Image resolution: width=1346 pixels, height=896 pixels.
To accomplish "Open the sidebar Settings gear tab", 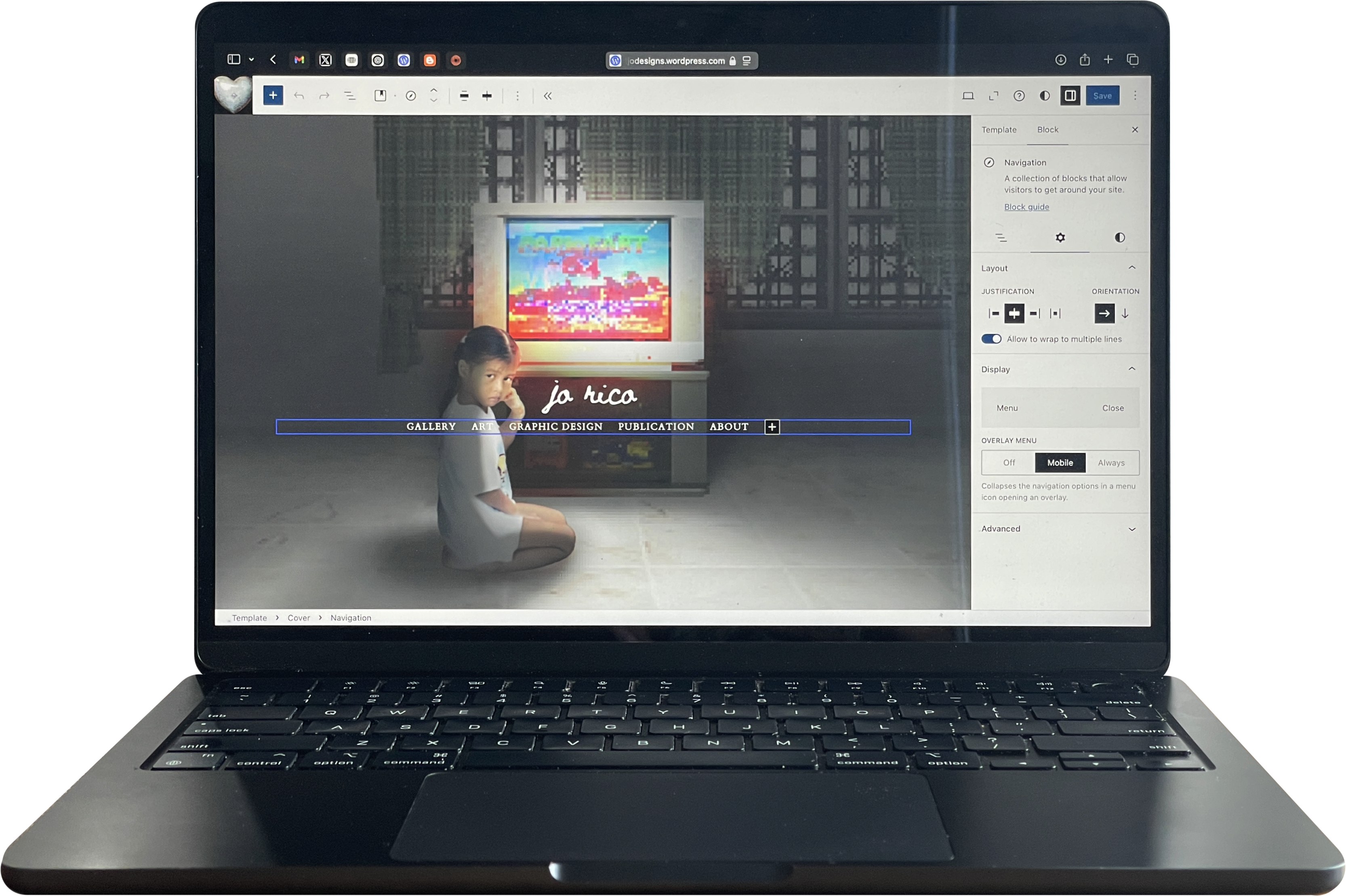I will 1060,238.
